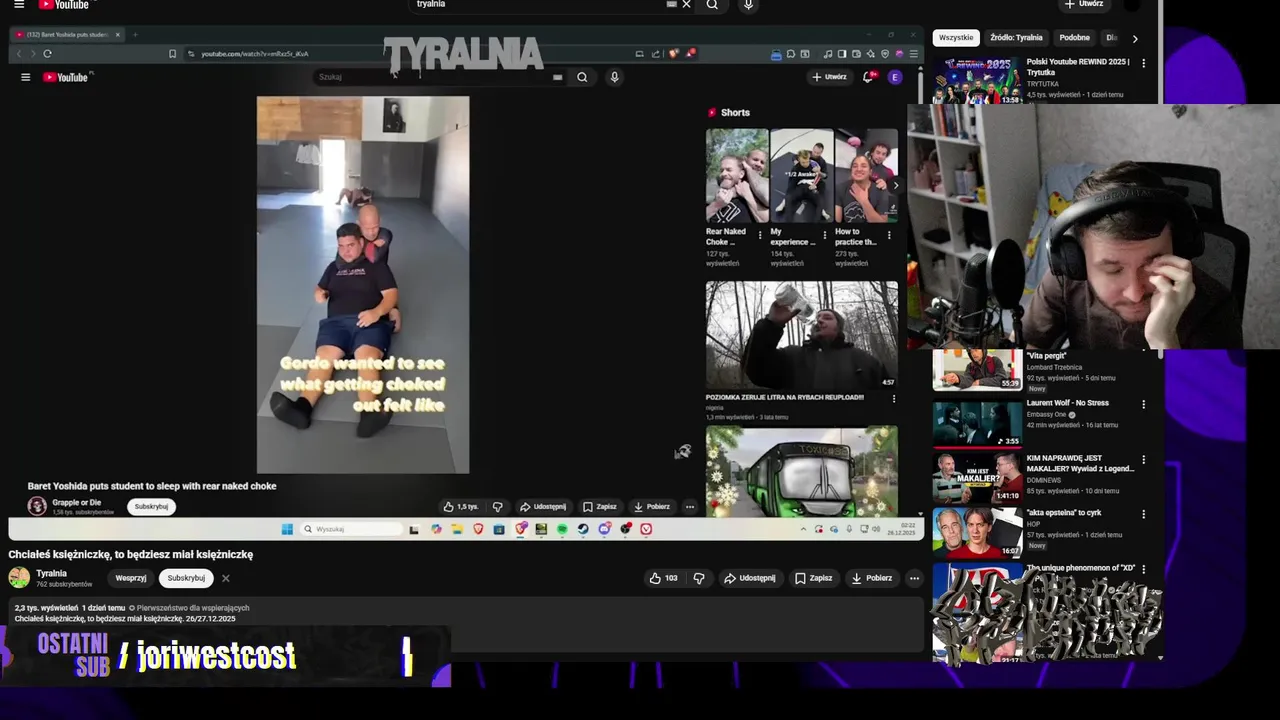Select the Wszystkie filter chip
The width and height of the screenshot is (1280, 720).
[956, 38]
